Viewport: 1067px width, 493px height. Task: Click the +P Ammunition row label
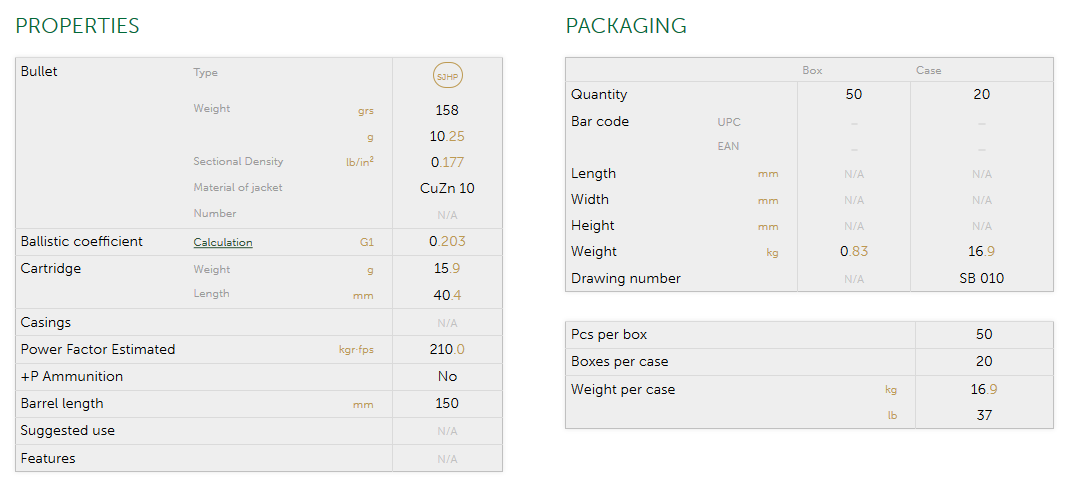click(x=72, y=377)
